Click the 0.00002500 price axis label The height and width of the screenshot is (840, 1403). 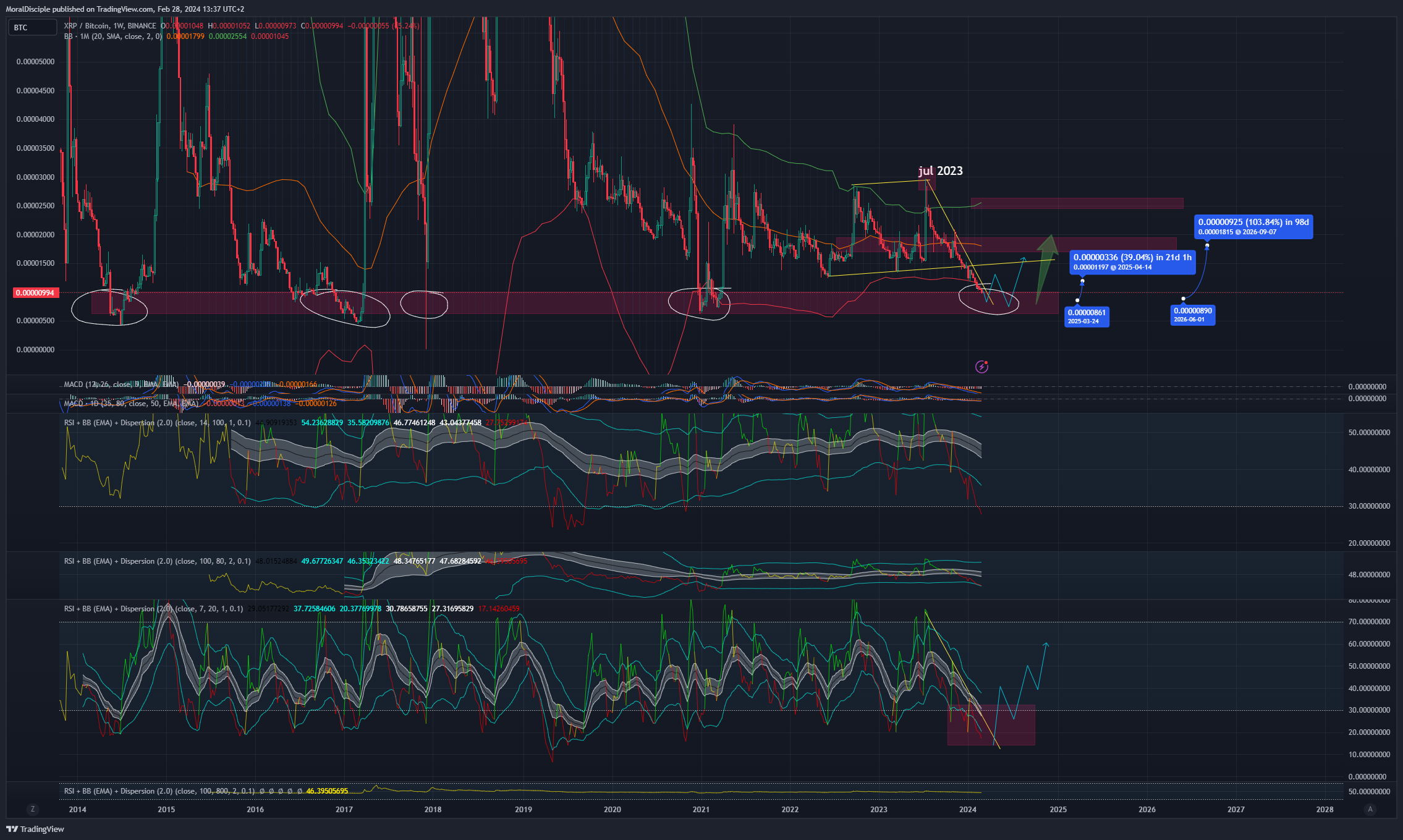pyautogui.click(x=35, y=206)
